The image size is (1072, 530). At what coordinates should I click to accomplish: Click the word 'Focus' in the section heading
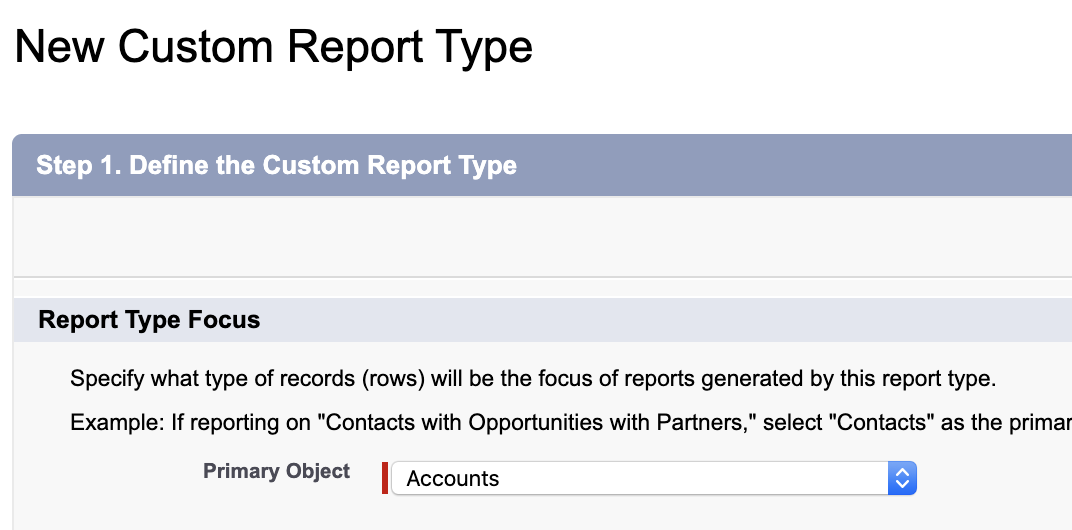point(226,320)
